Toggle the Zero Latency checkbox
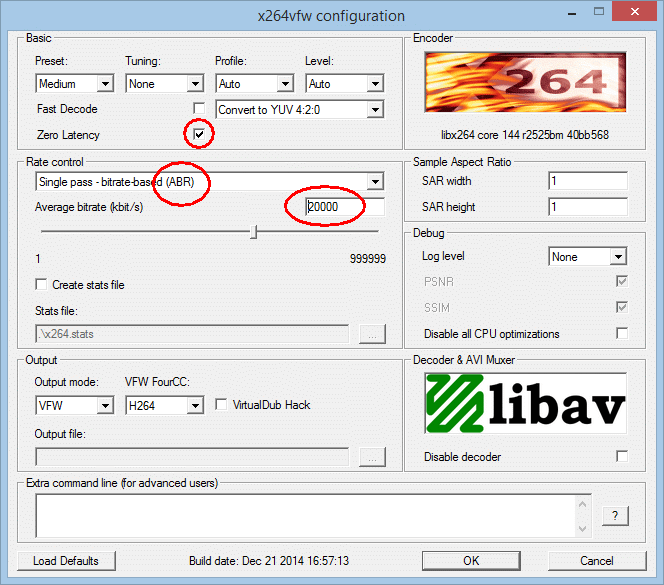664x585 pixels. click(x=200, y=134)
